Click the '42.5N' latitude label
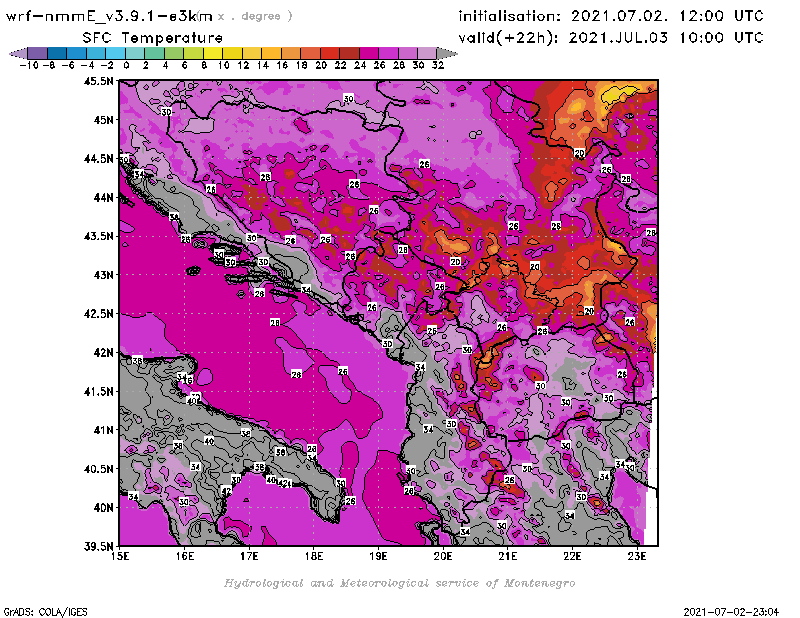 [x=98, y=314]
